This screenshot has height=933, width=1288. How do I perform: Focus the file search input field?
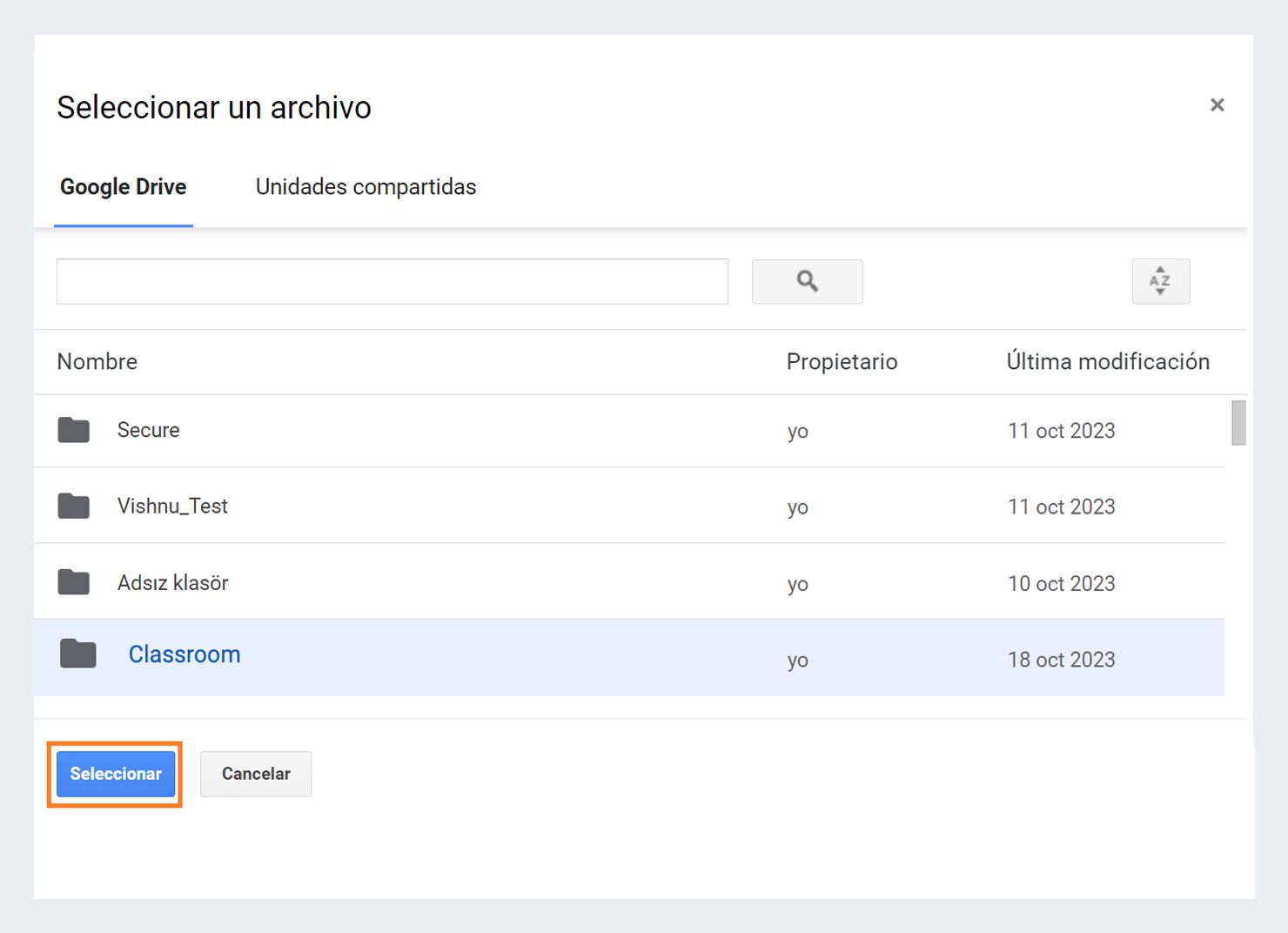[392, 281]
